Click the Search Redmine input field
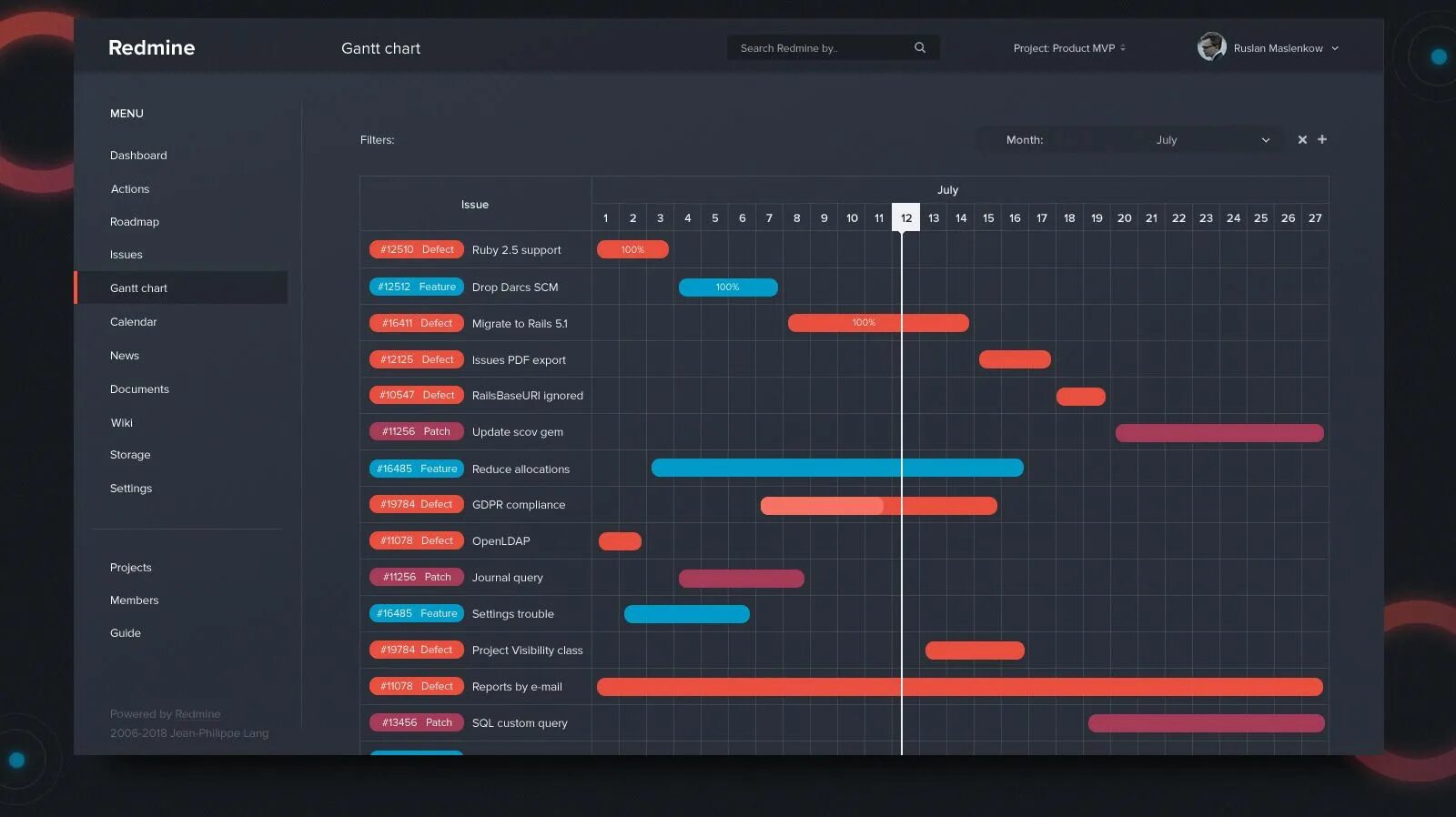This screenshot has height=817, width=1456. point(833,47)
